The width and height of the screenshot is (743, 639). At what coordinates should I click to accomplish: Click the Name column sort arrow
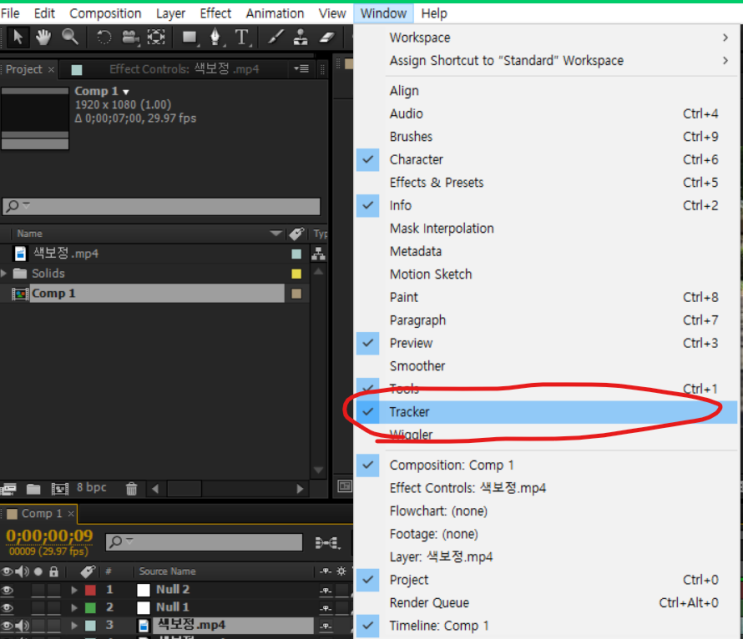click(x=276, y=233)
